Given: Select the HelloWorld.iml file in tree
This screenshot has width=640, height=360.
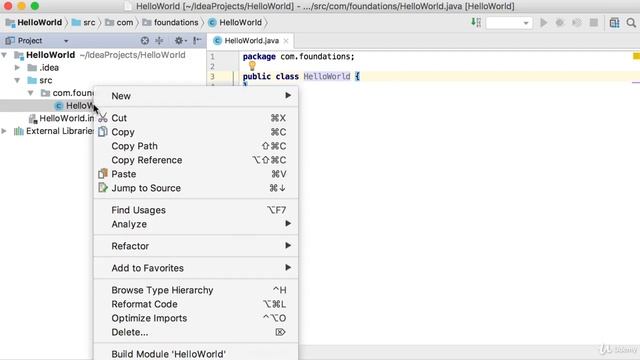Looking at the screenshot, I should click(61, 118).
